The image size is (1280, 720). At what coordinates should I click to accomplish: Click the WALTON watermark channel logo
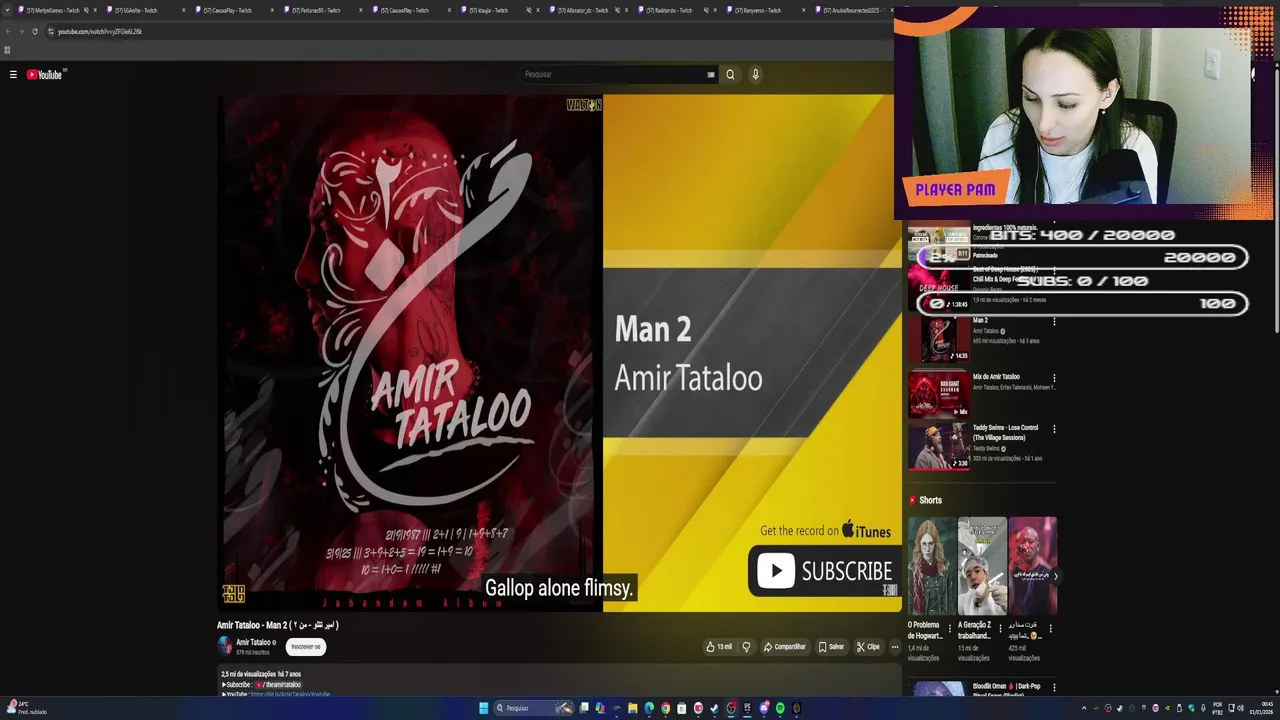point(583,104)
